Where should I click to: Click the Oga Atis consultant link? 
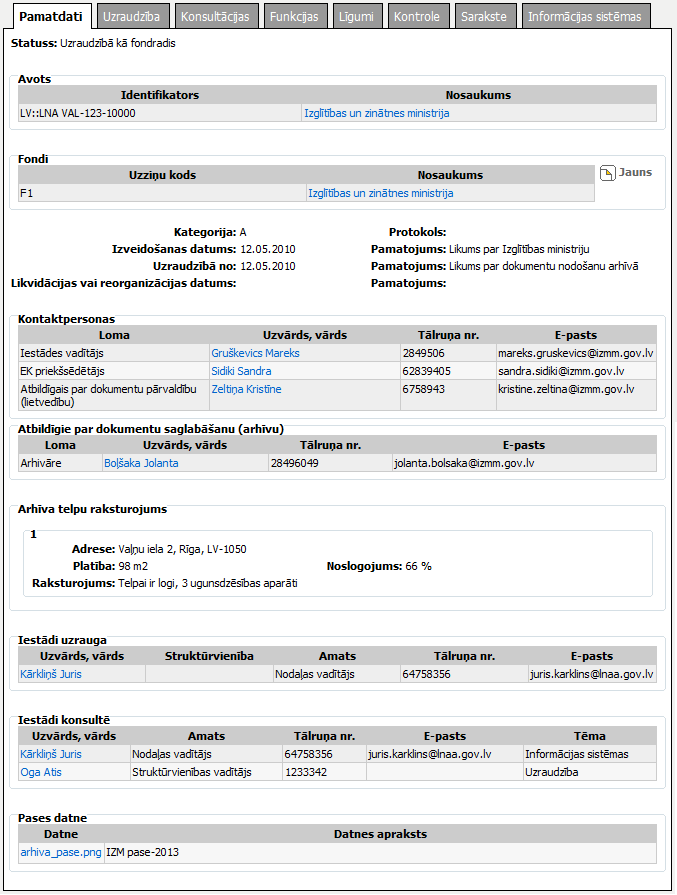click(39, 772)
